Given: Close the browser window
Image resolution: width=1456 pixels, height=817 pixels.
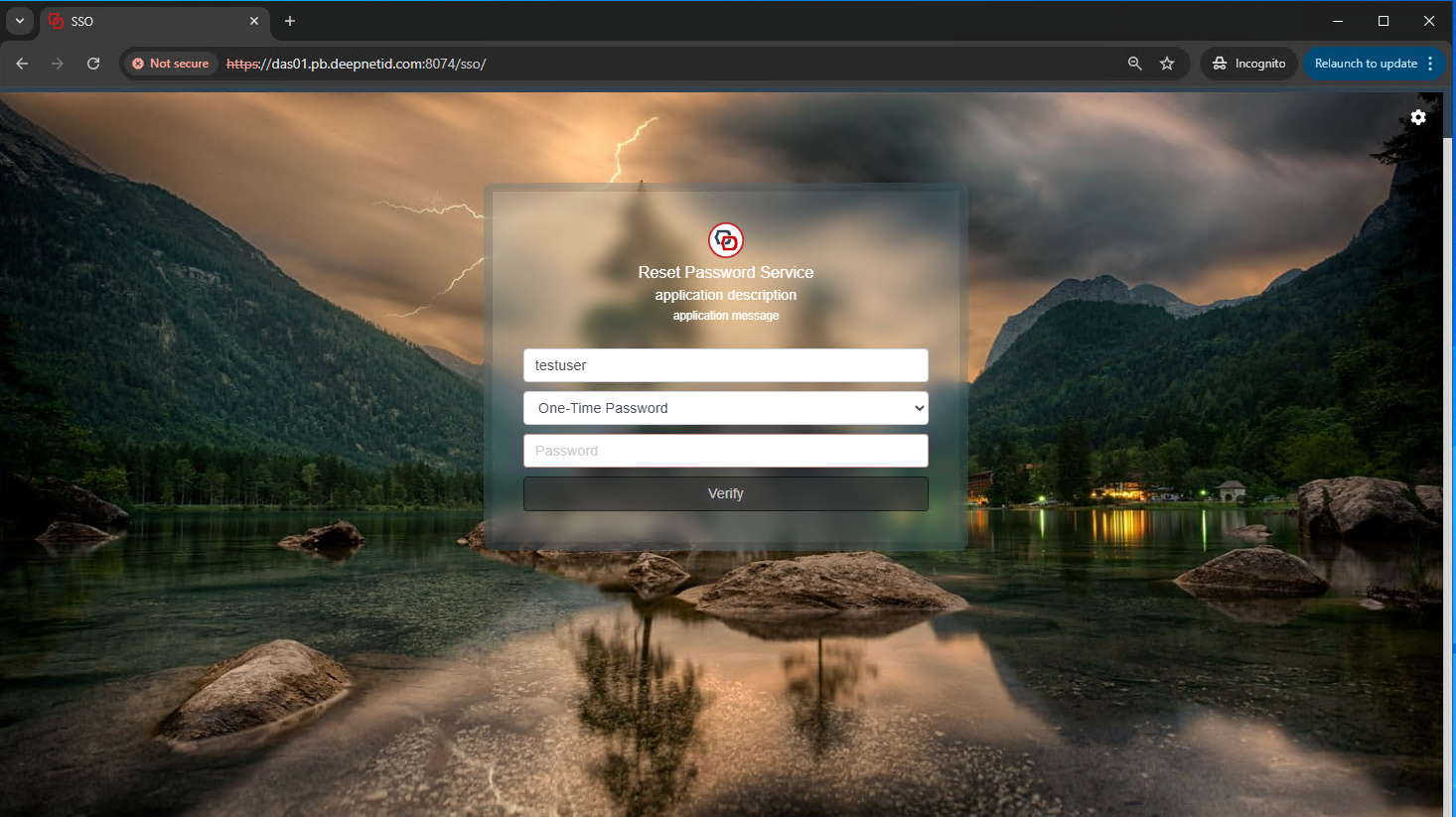Looking at the screenshot, I should pos(1429,21).
